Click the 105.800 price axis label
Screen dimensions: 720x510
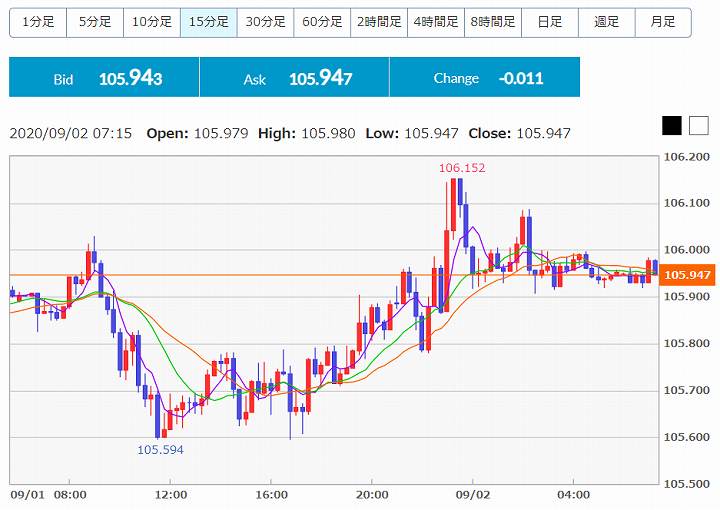click(687, 343)
